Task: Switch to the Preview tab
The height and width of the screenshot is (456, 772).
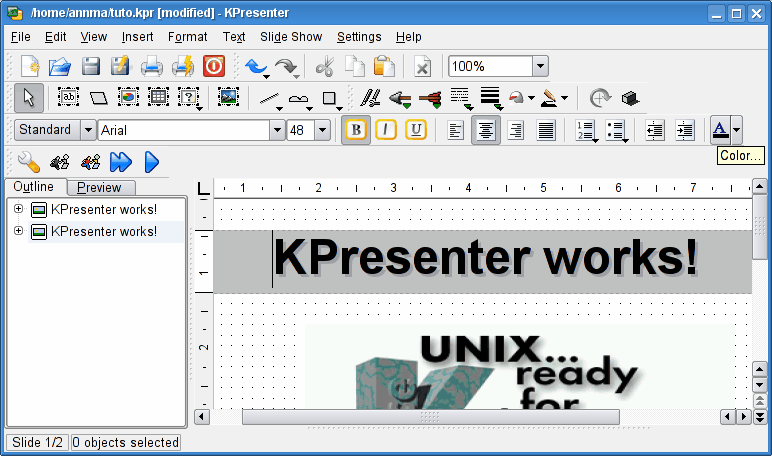Action: (99, 187)
